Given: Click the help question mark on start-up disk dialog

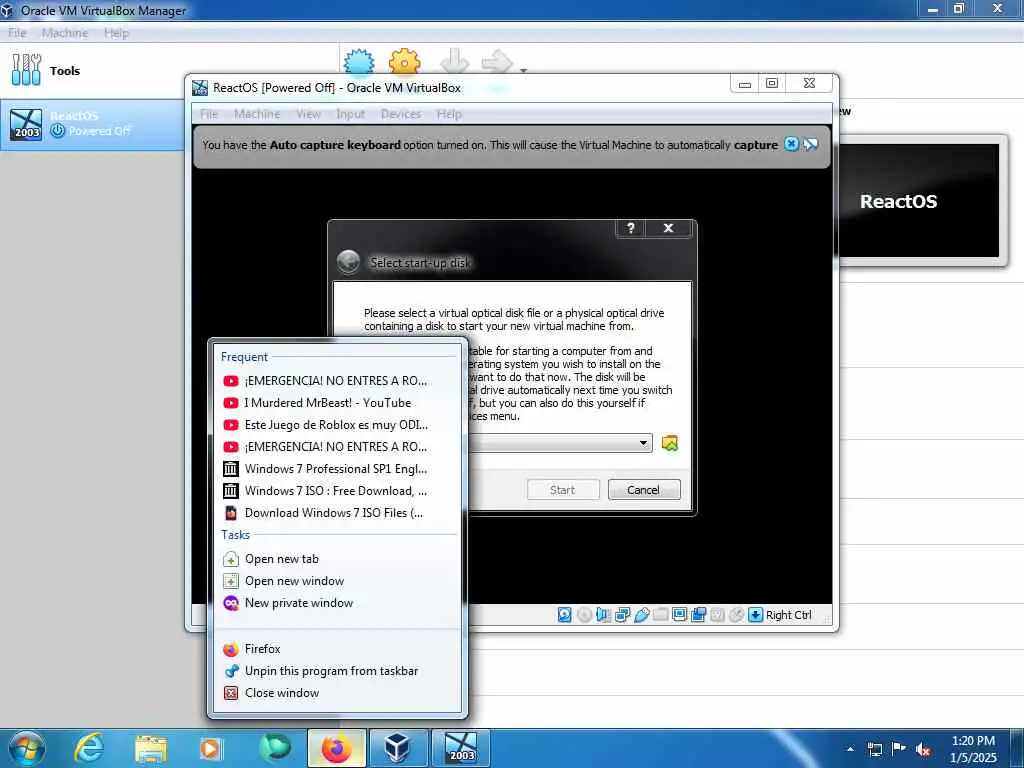Looking at the screenshot, I should (630, 228).
